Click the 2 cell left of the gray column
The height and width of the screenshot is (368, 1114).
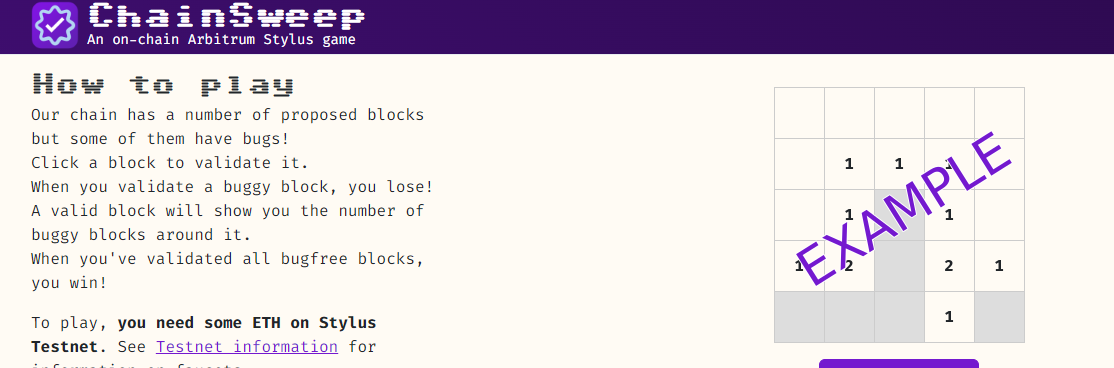[849, 266]
